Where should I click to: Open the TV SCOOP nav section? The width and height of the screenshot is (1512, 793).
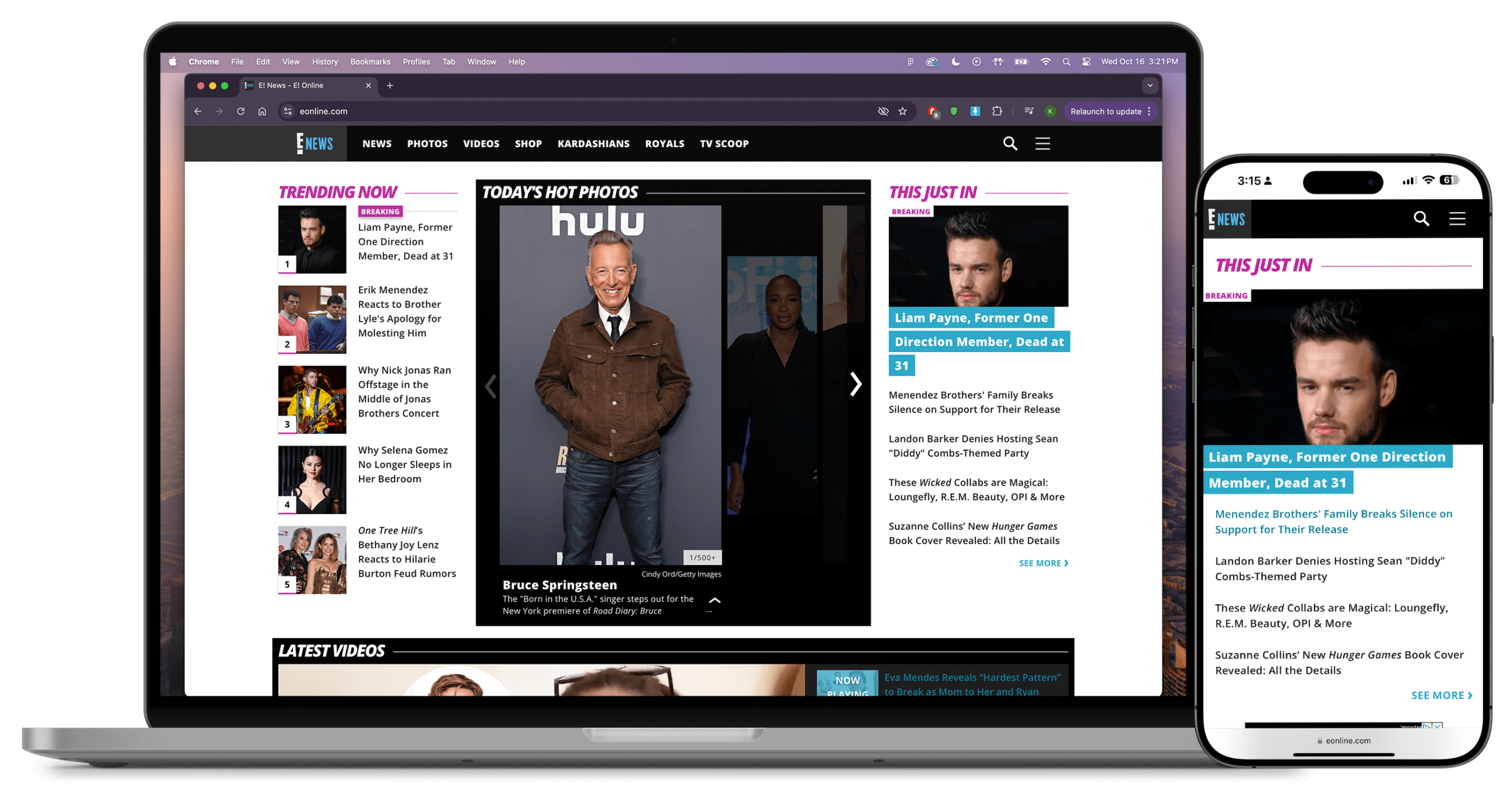[x=724, y=144]
